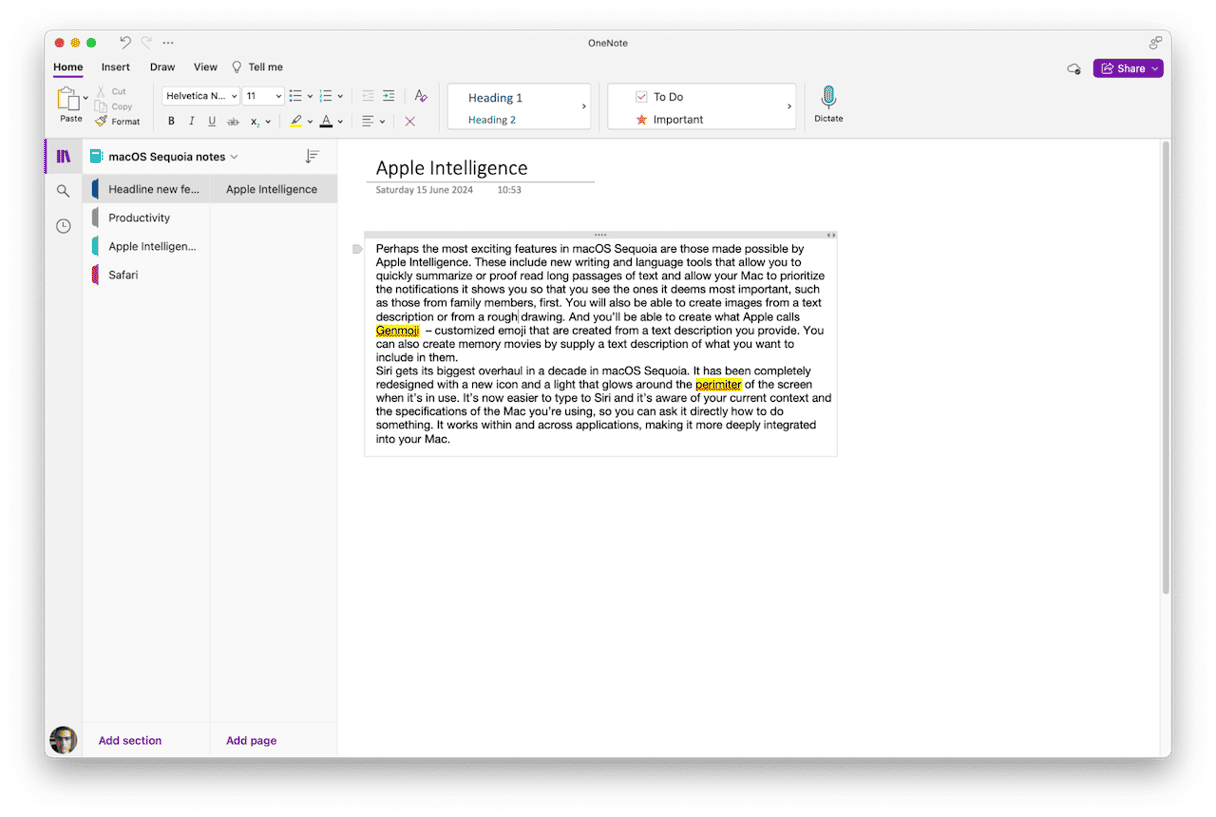Expand the subscript options arrow
This screenshot has width=1216, height=817.
[x=268, y=122]
